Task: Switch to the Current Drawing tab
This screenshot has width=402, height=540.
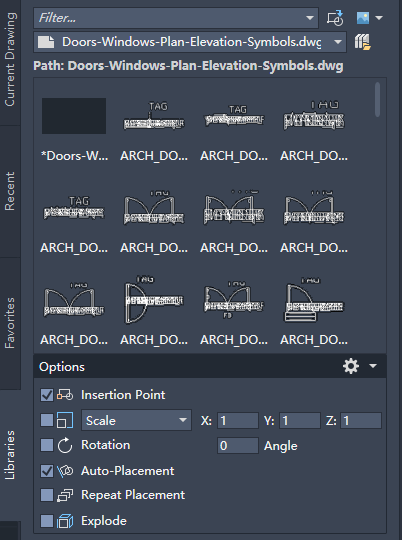Action: pos(10,59)
